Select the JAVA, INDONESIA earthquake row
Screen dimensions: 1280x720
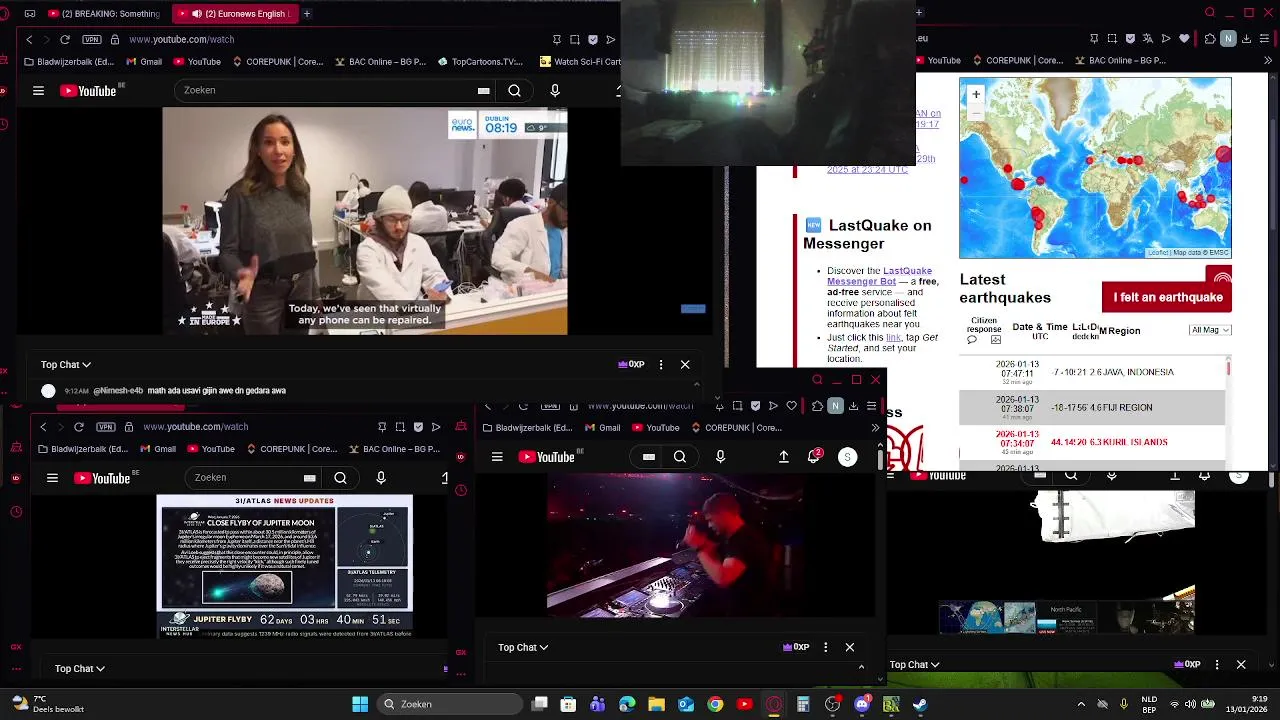tap(1092, 372)
